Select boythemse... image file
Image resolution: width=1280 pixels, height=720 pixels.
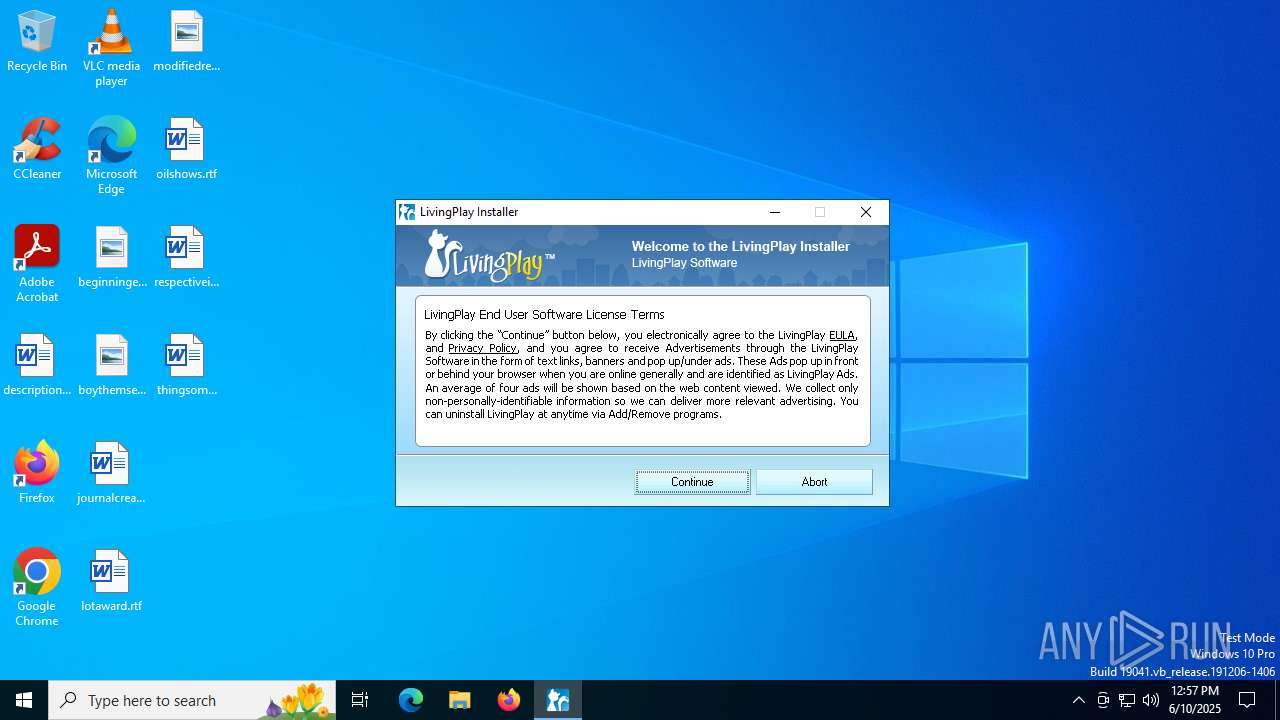pos(111,366)
